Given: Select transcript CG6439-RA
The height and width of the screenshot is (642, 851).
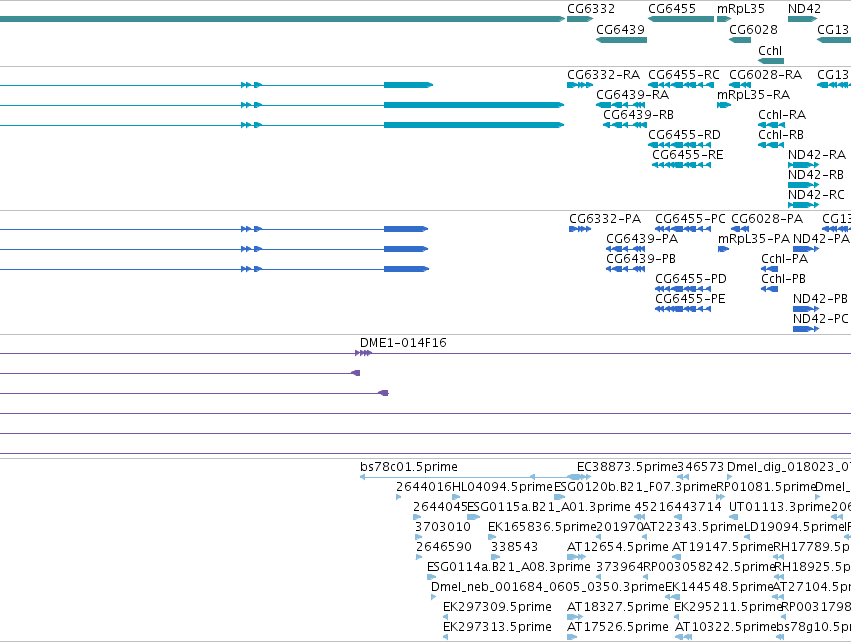Looking at the screenshot, I should point(632,94).
